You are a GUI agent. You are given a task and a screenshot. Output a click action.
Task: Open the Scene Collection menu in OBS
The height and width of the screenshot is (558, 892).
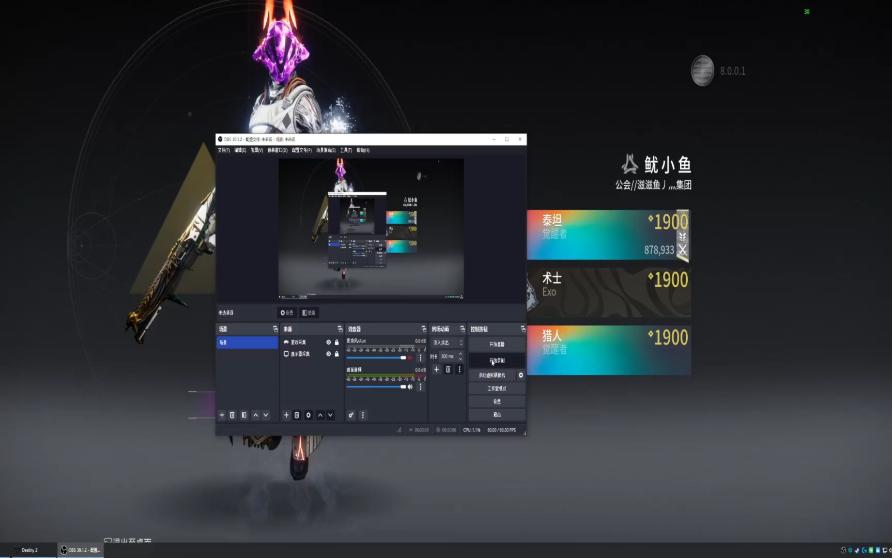(x=325, y=150)
